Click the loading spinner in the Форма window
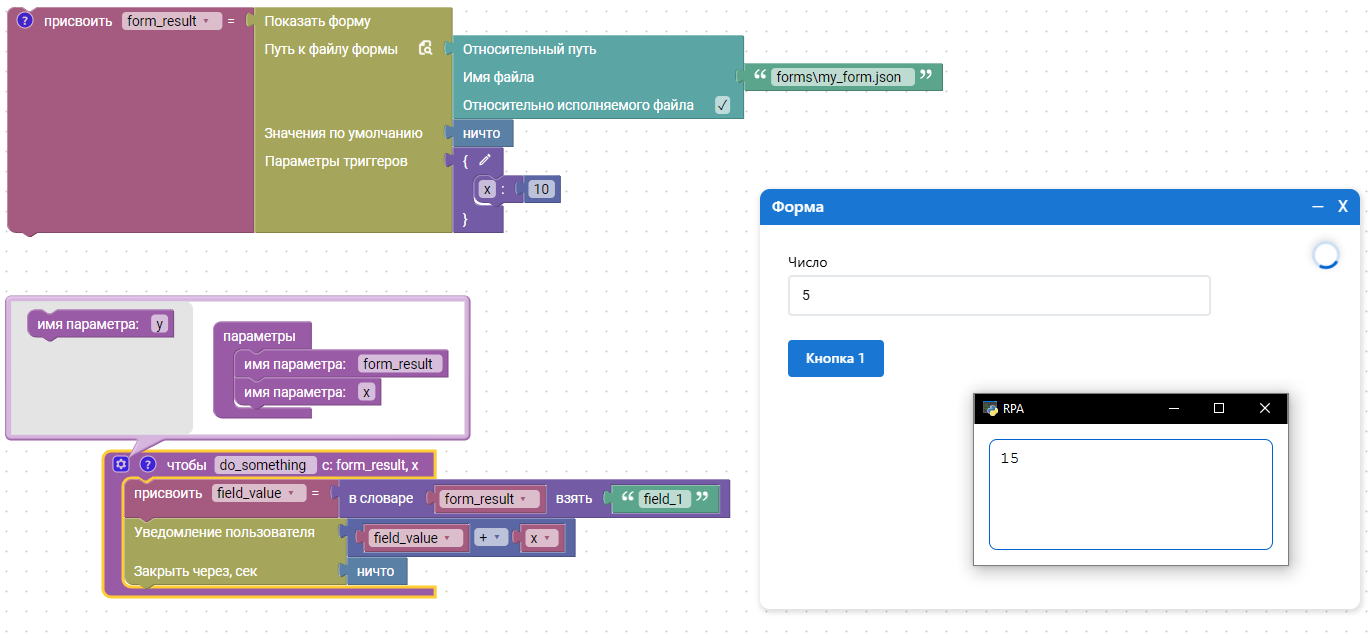Screen dimensions: 1370x638 (x=1325, y=256)
